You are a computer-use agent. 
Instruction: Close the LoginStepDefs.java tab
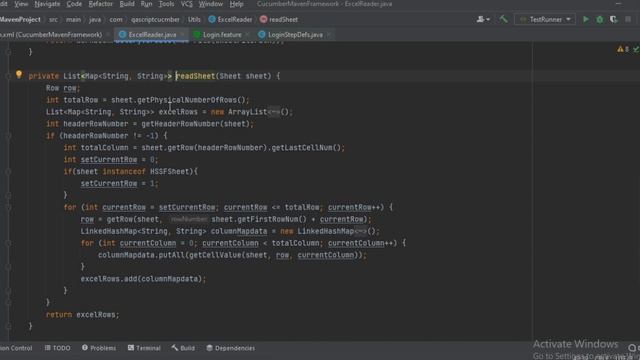coord(329,35)
